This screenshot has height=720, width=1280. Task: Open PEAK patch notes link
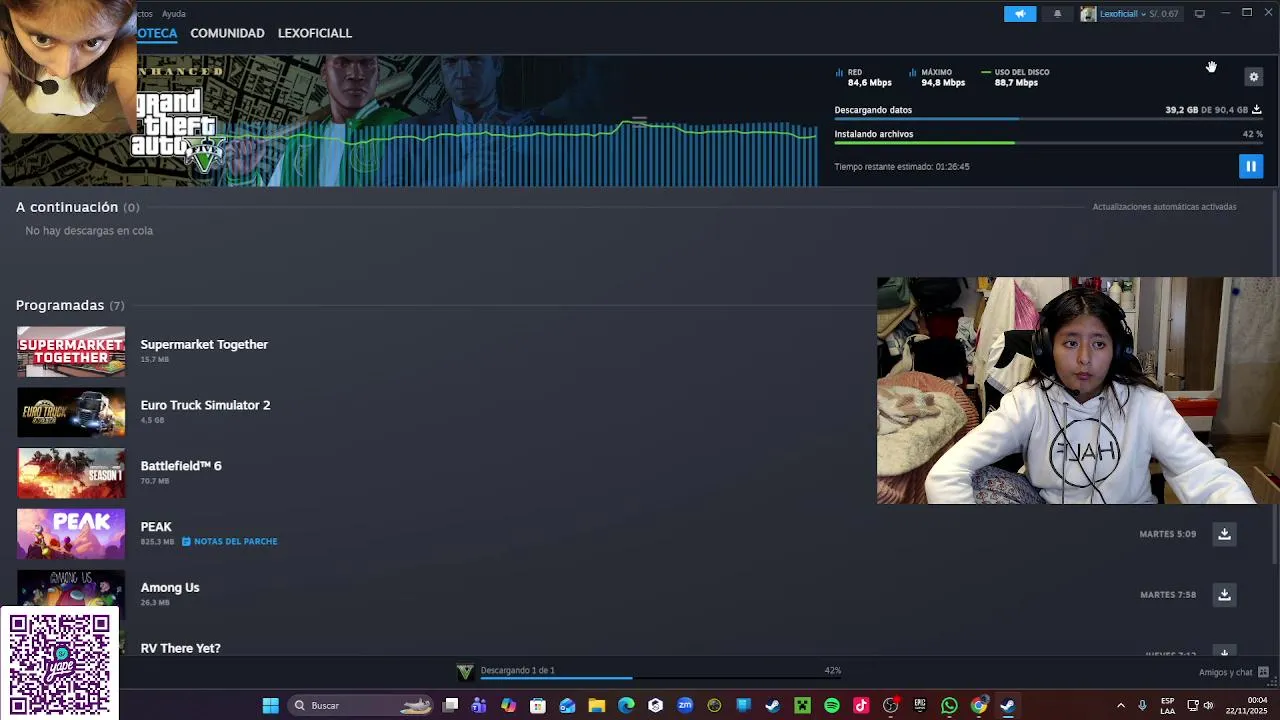[229, 541]
